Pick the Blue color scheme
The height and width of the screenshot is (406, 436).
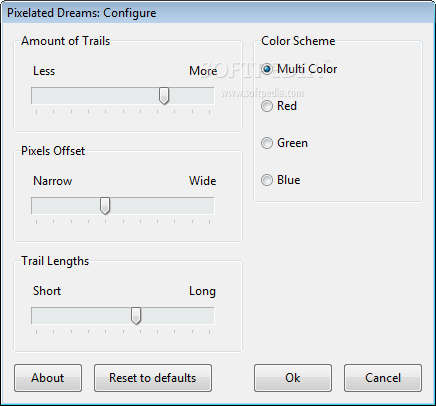[x=267, y=180]
